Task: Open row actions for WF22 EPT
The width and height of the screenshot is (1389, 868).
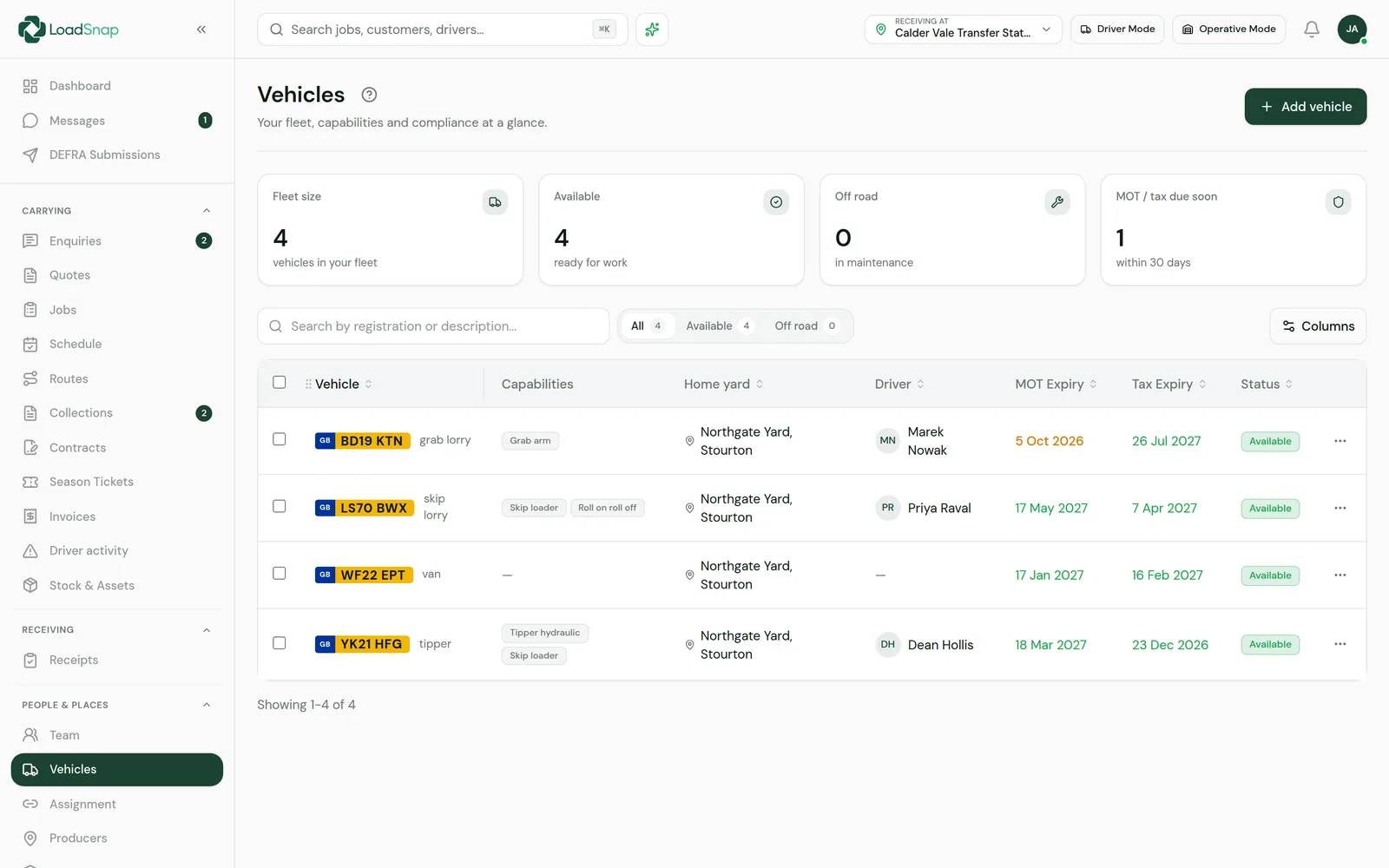Action: tap(1340, 575)
